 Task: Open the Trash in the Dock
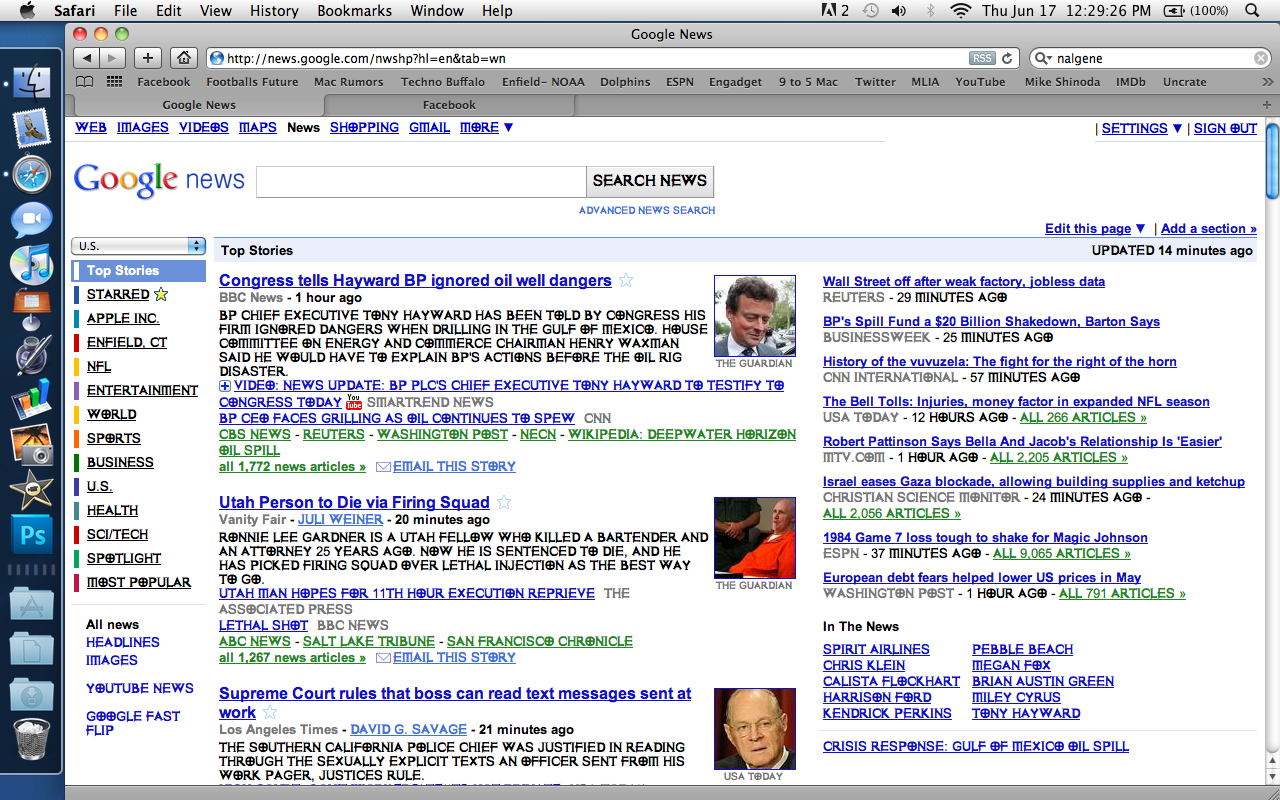click(31, 741)
